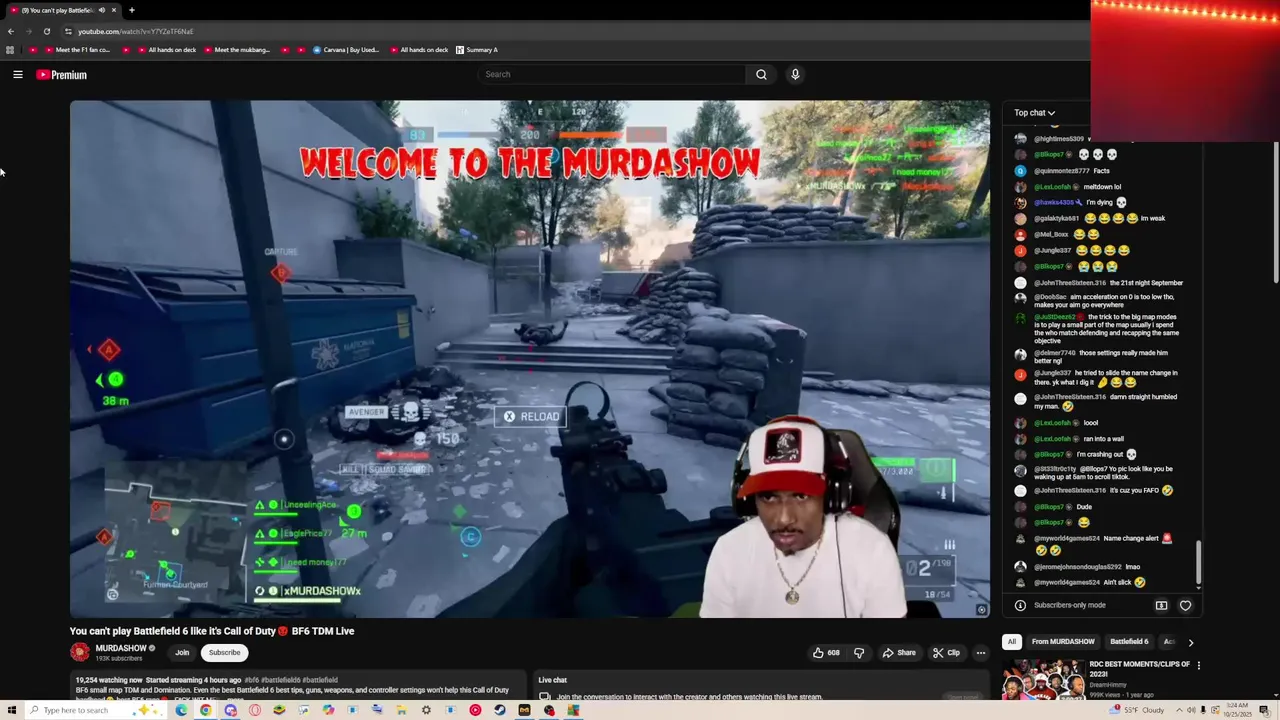Image resolution: width=1280 pixels, height=720 pixels.
Task: Open more actions three-dot menu under the video
Action: [980, 653]
